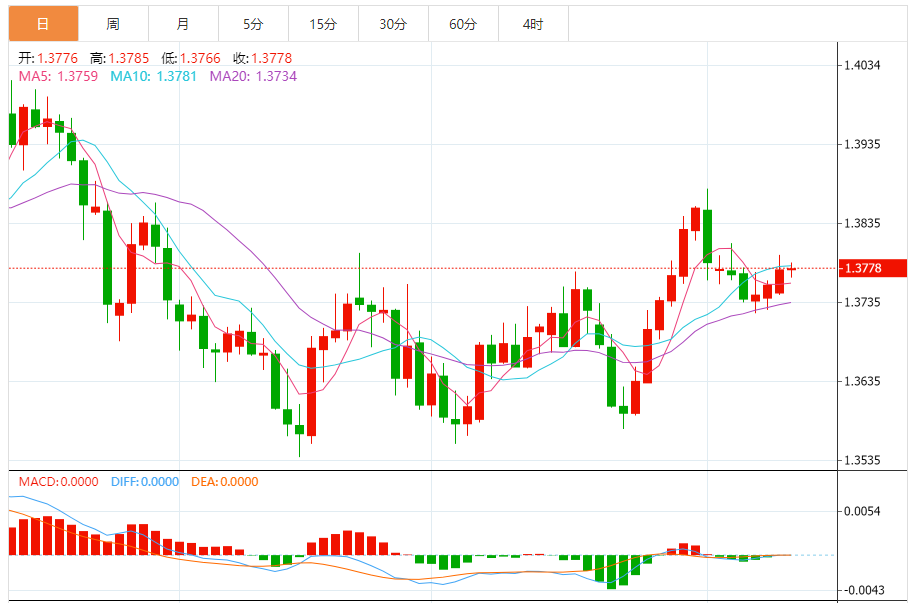The height and width of the screenshot is (603, 912).
Task: Select the 日 daily timeframe tab
Action: 43,24
